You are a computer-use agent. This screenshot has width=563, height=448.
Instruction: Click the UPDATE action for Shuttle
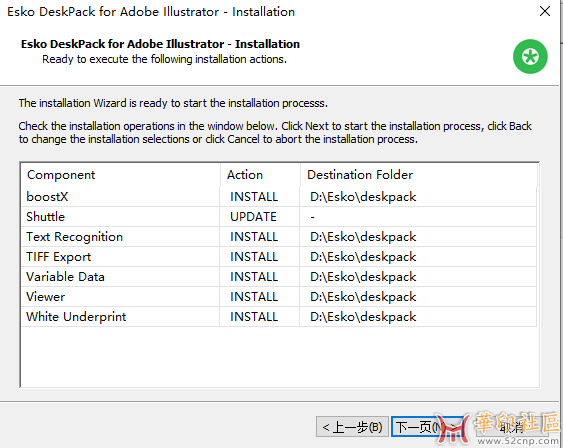coord(253,217)
